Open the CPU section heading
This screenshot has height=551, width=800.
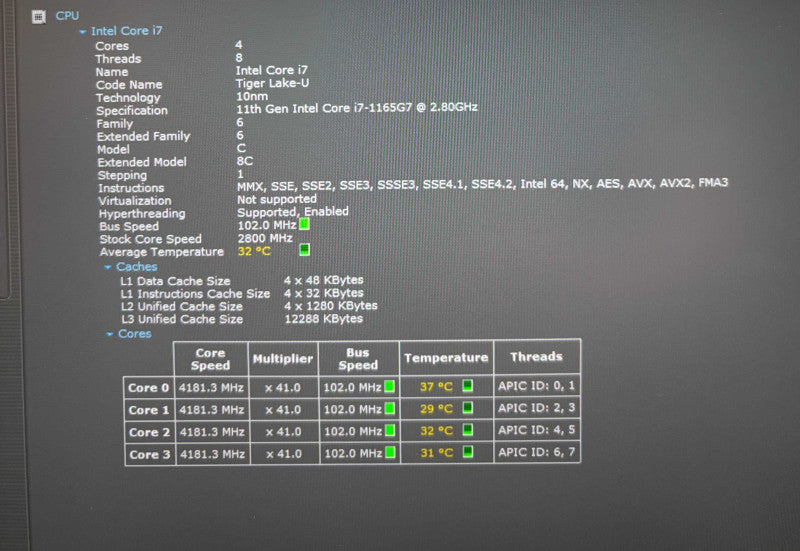(x=67, y=16)
